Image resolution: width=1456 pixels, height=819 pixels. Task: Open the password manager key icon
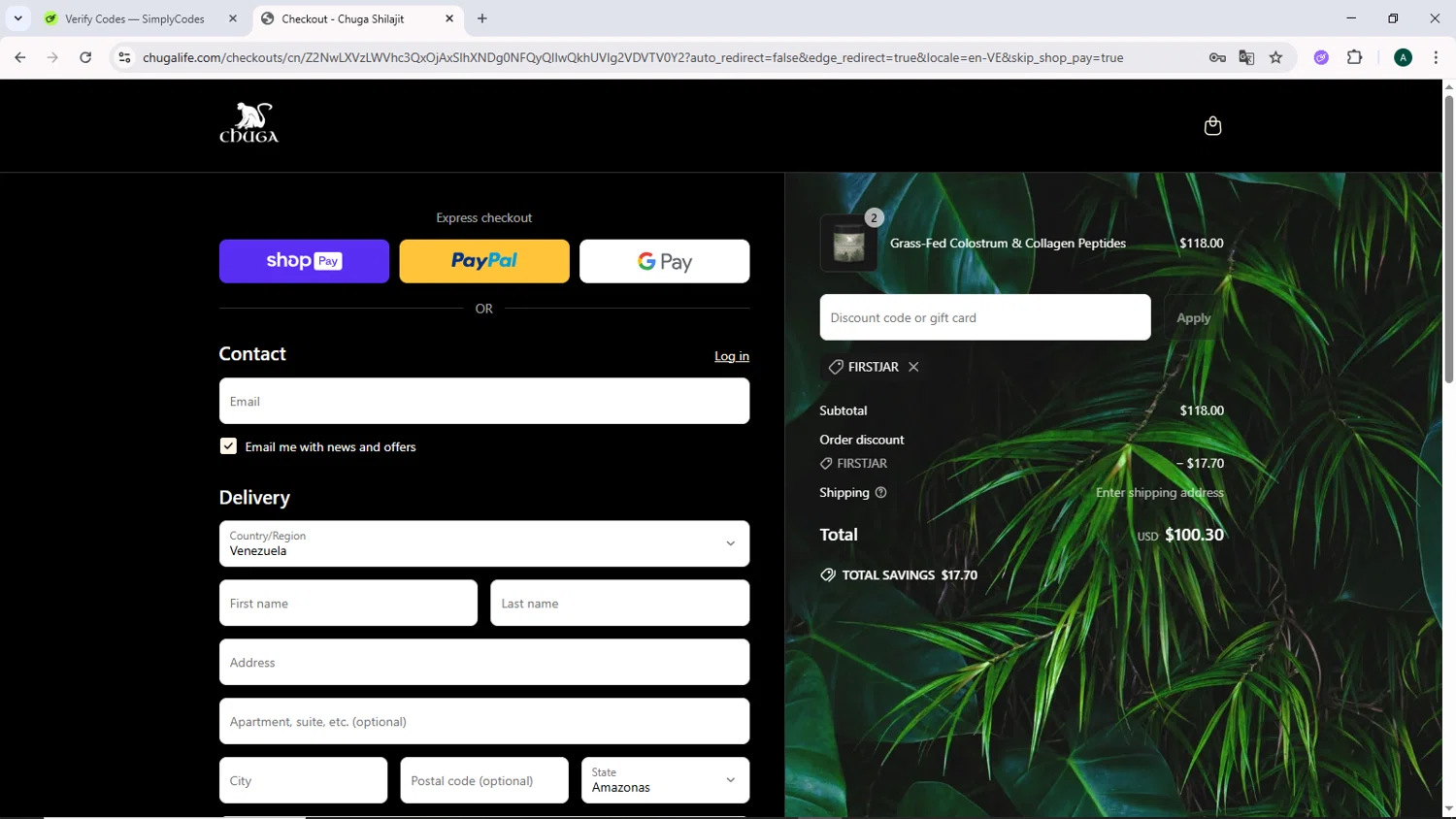point(1217,57)
